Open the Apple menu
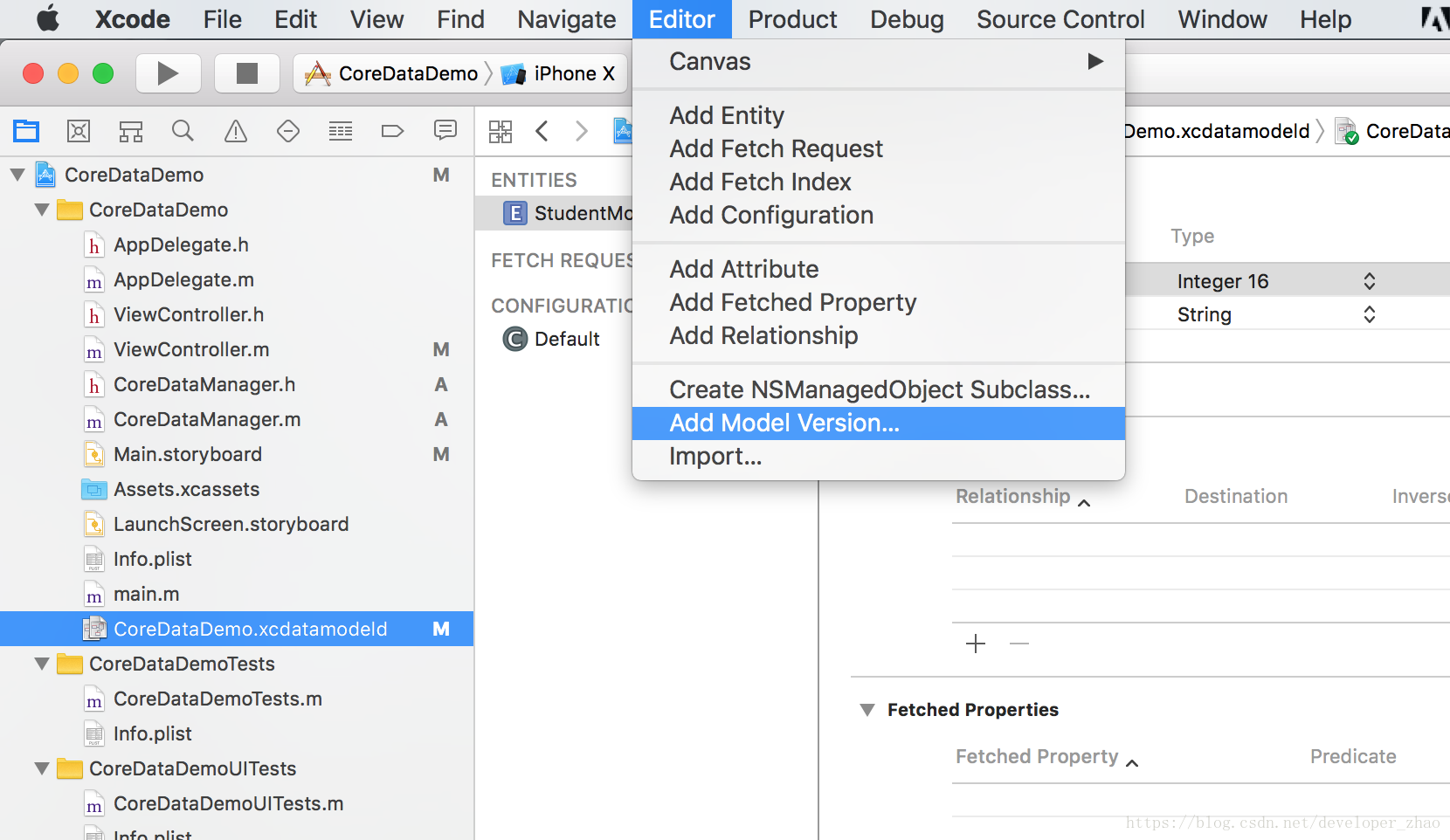 pos(48,18)
